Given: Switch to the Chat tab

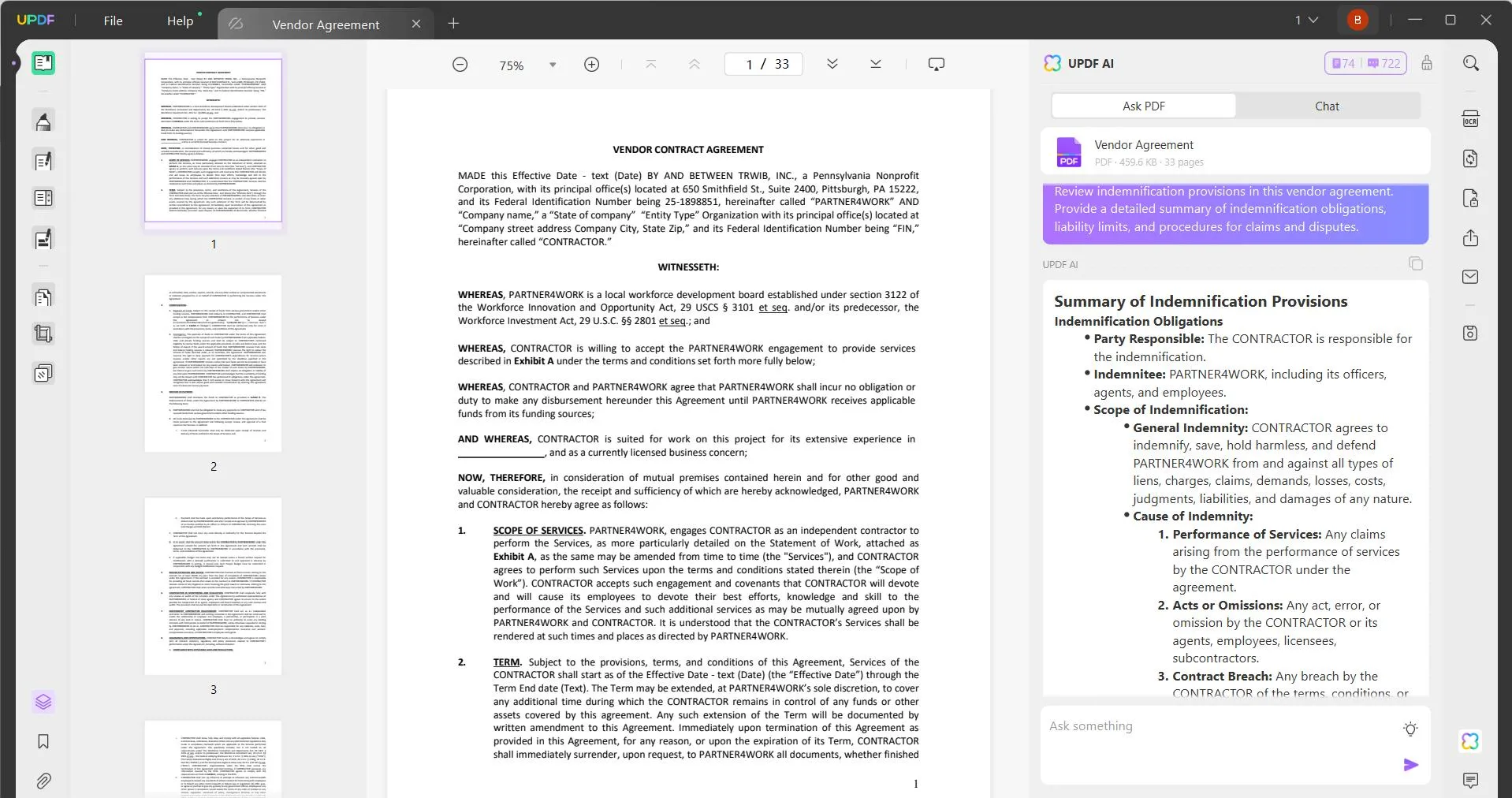Looking at the screenshot, I should pyautogui.click(x=1327, y=106).
